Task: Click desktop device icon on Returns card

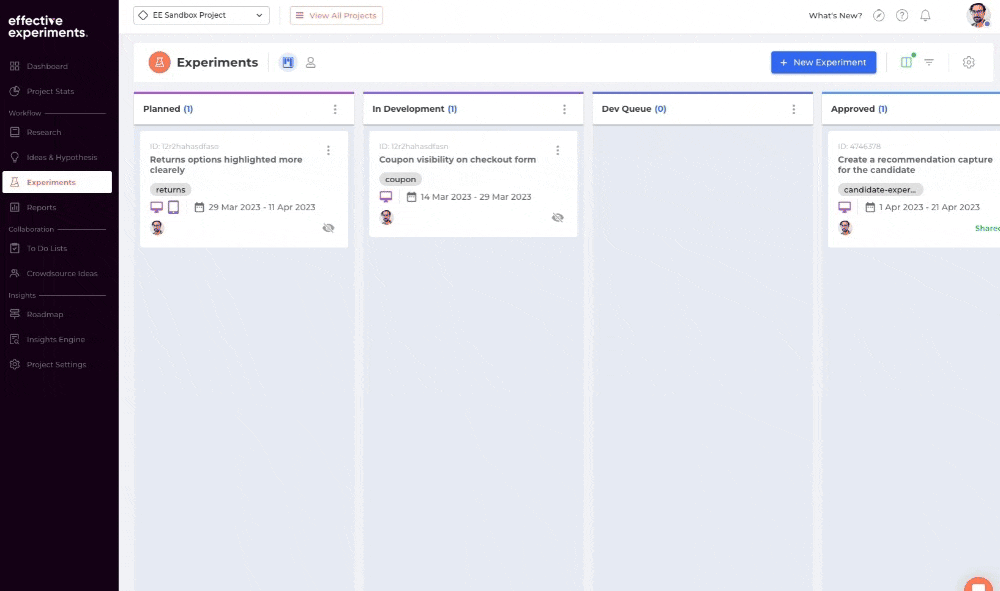Action: (x=156, y=207)
